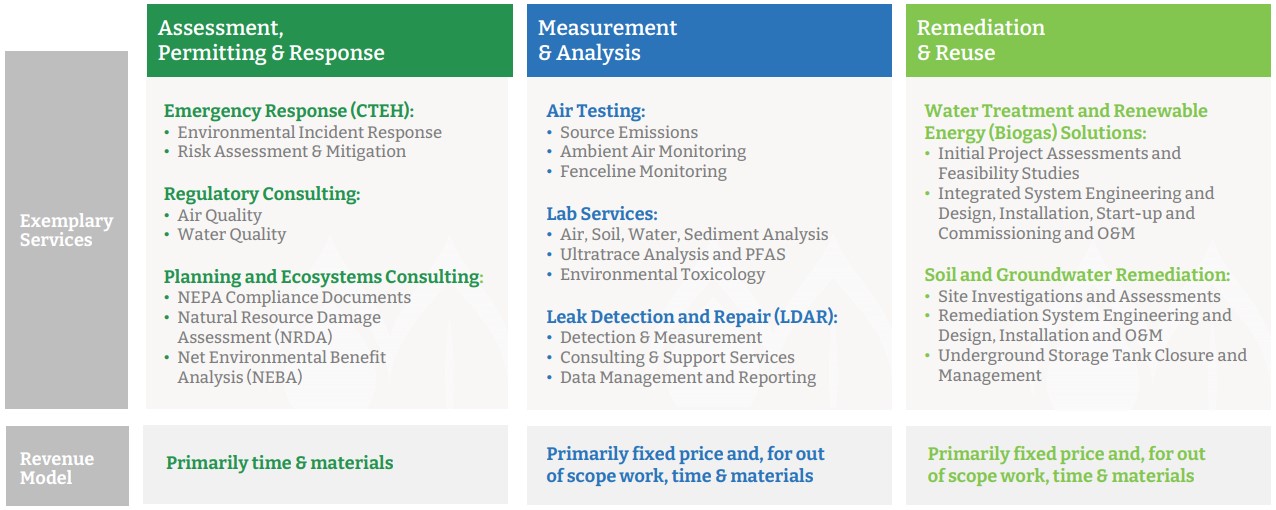Click the Regulatory Consulting heading
This screenshot has height=510, width=1276.
click(x=261, y=194)
